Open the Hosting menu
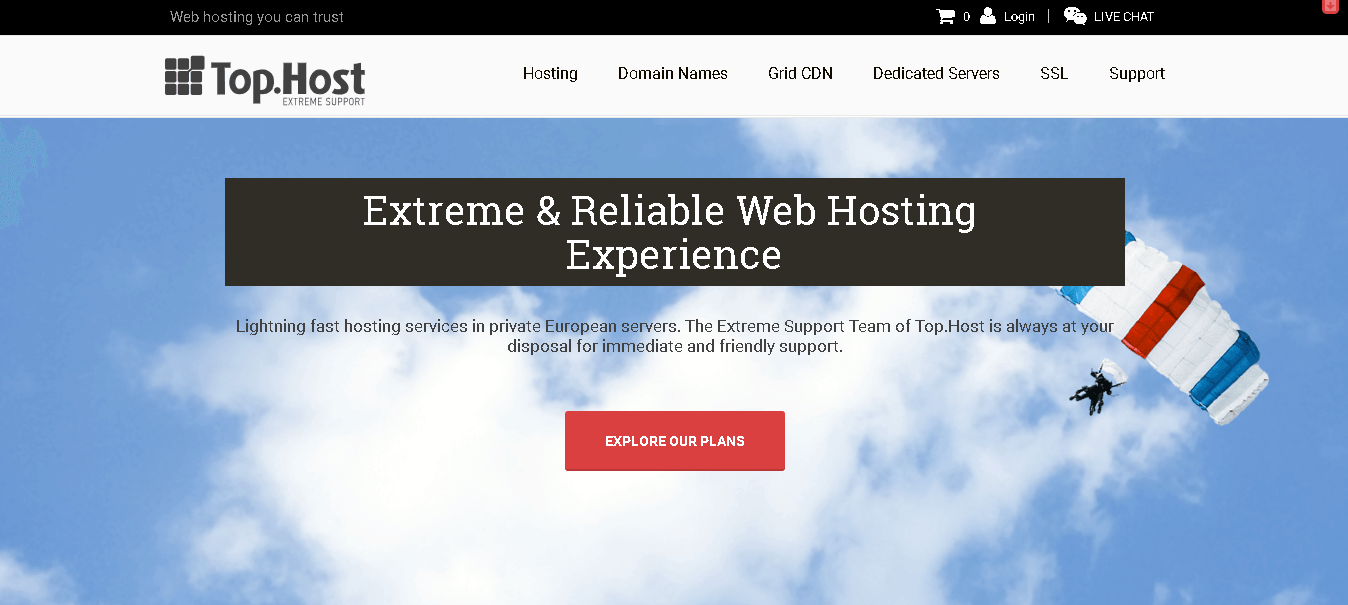 tap(550, 73)
